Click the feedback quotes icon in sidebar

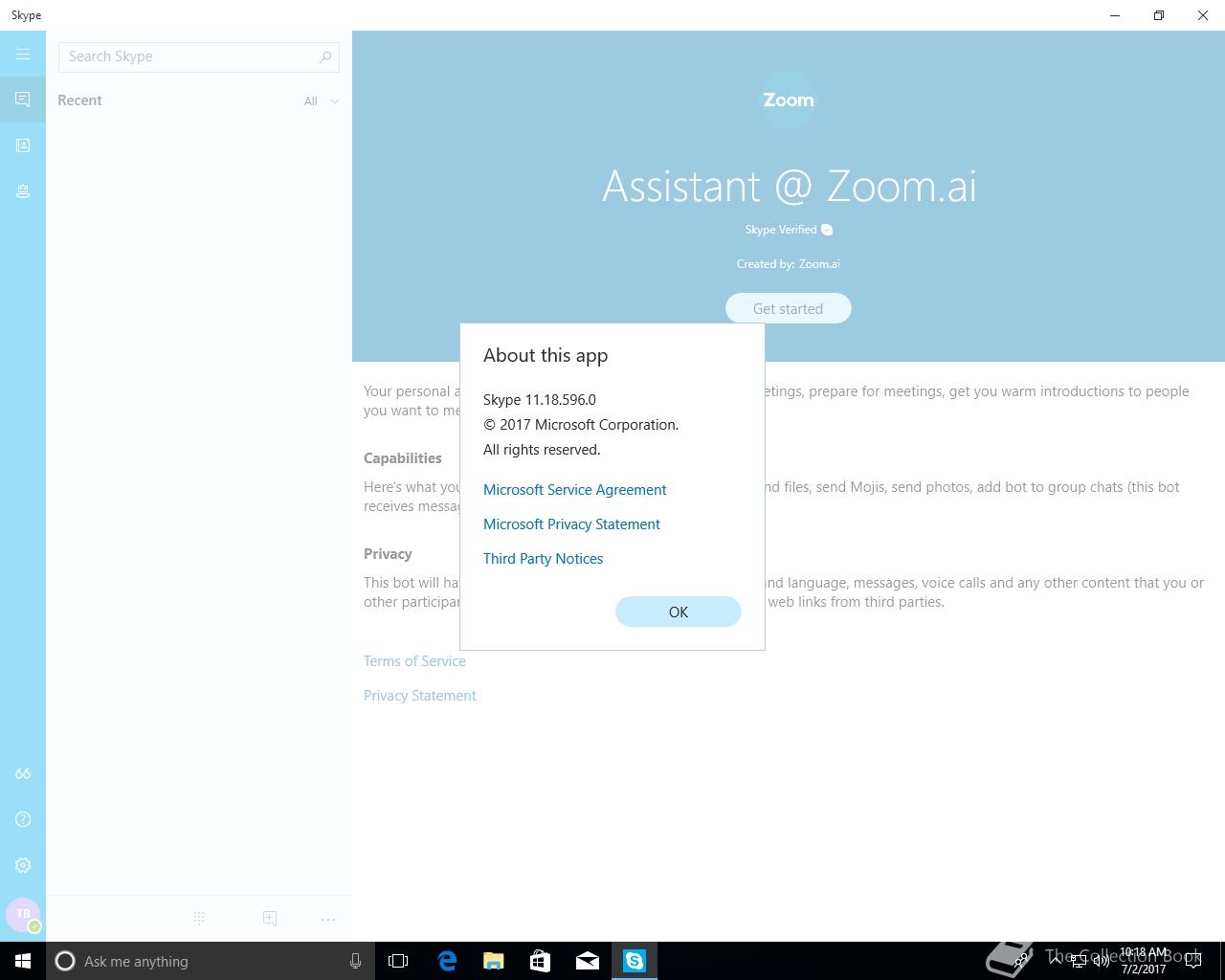23,773
